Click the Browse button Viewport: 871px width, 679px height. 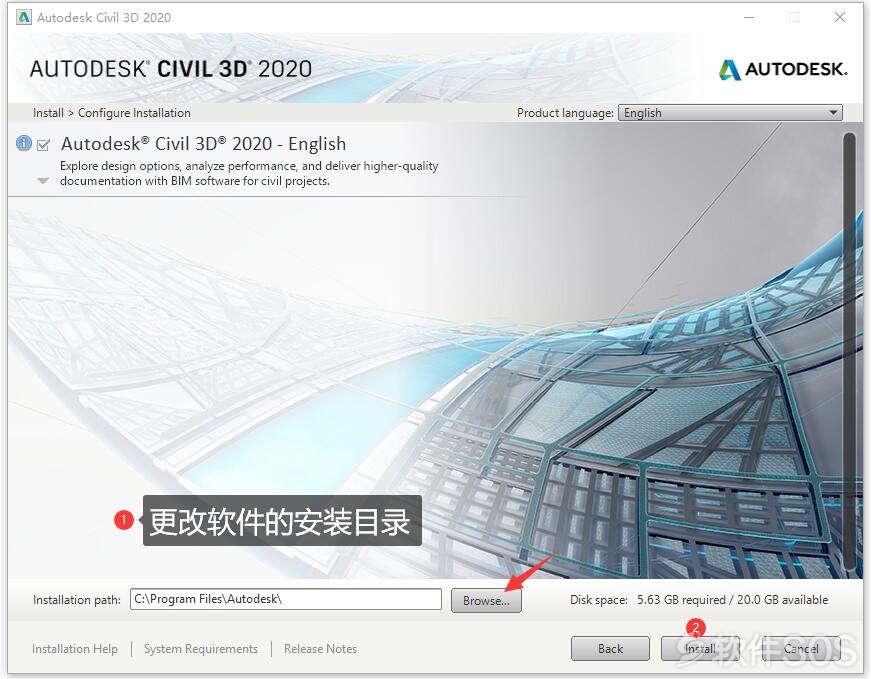tap(486, 601)
